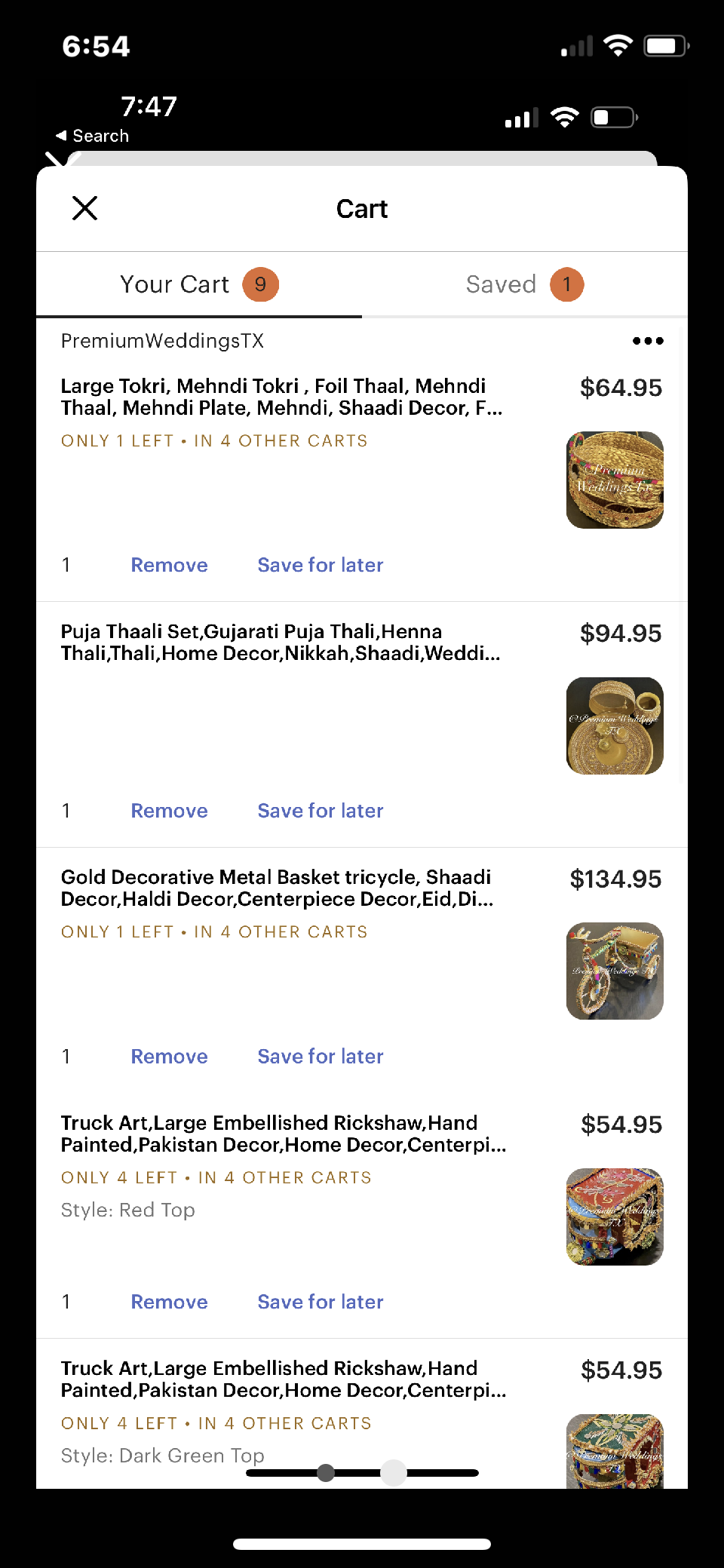Remove the Puja Thaali Set item

pyautogui.click(x=169, y=811)
